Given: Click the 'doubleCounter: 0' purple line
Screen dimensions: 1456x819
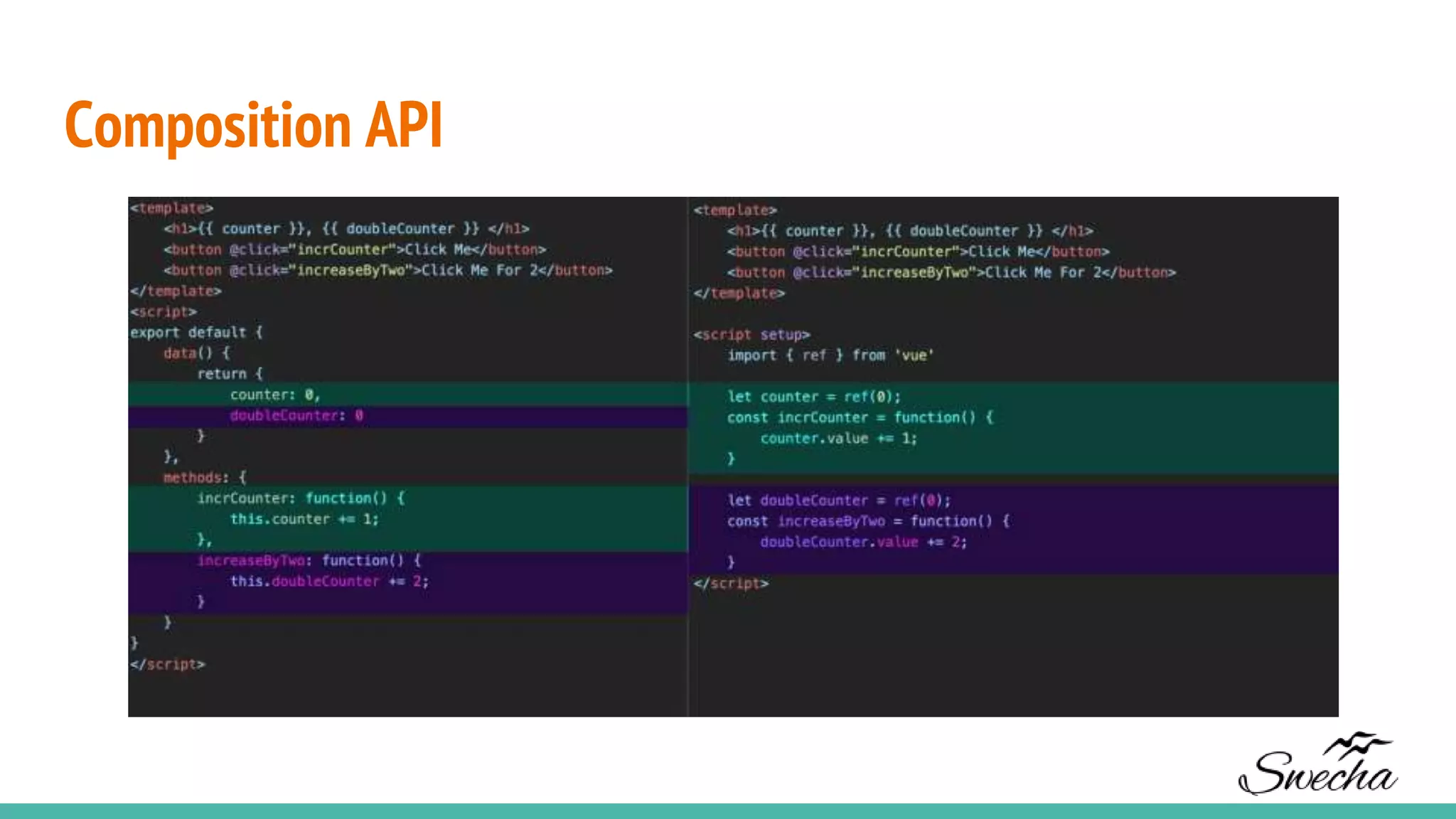Looking at the screenshot, I should pyautogui.click(x=296, y=415).
